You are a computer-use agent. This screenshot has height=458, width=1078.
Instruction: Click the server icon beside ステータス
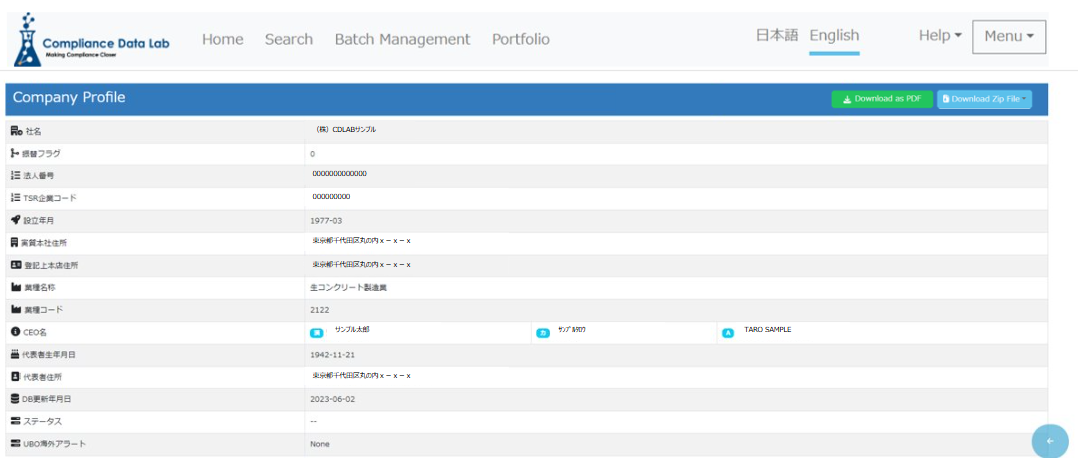click(x=16, y=421)
